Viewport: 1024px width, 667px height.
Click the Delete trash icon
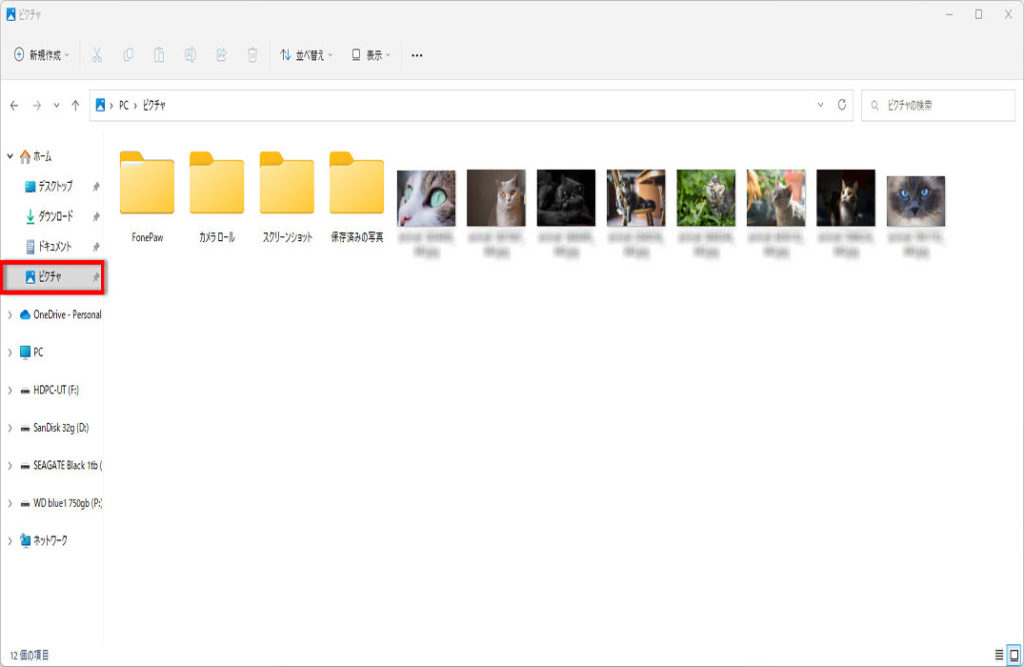[253, 55]
